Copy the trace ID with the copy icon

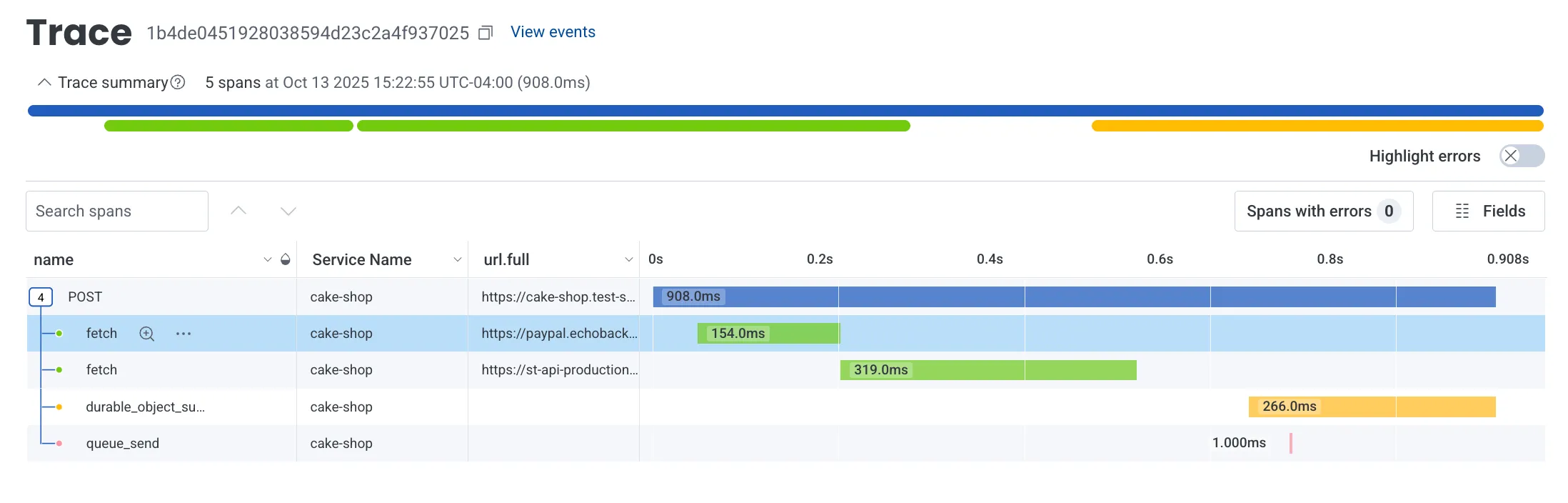pos(486,33)
